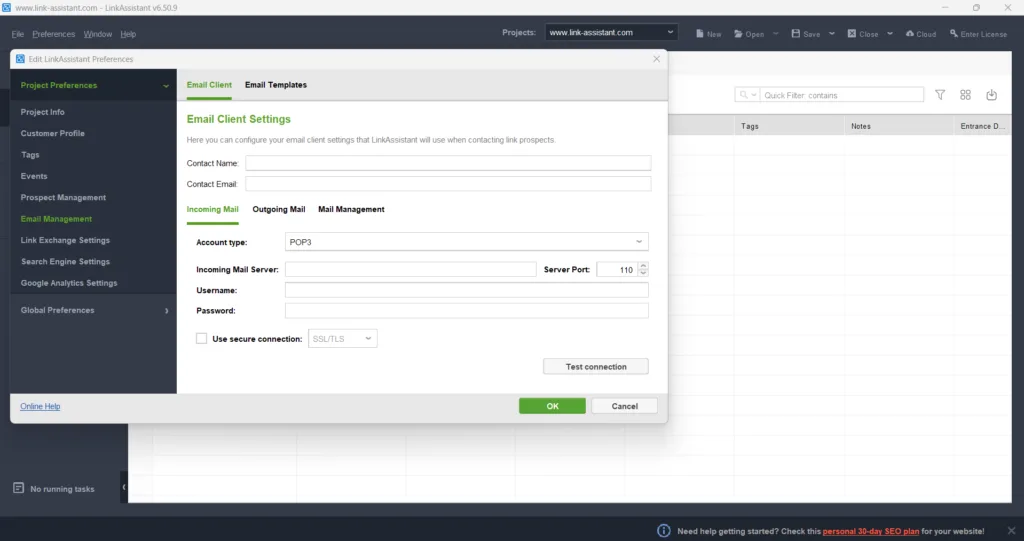Select Tags in preferences sidebar
The height and width of the screenshot is (541, 1024).
[30, 155]
